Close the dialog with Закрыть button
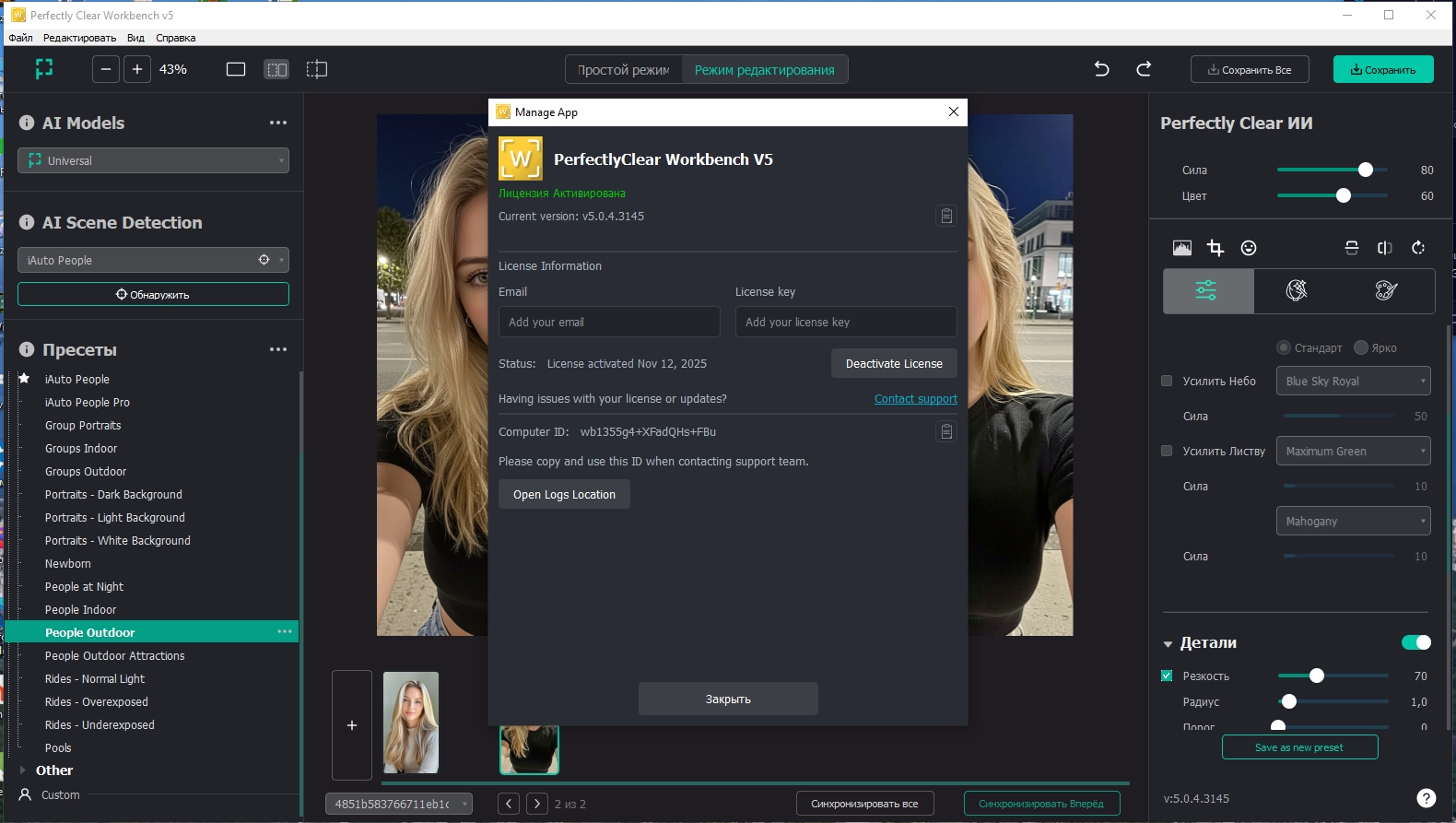This screenshot has width=1456, height=823. pyautogui.click(x=728, y=699)
